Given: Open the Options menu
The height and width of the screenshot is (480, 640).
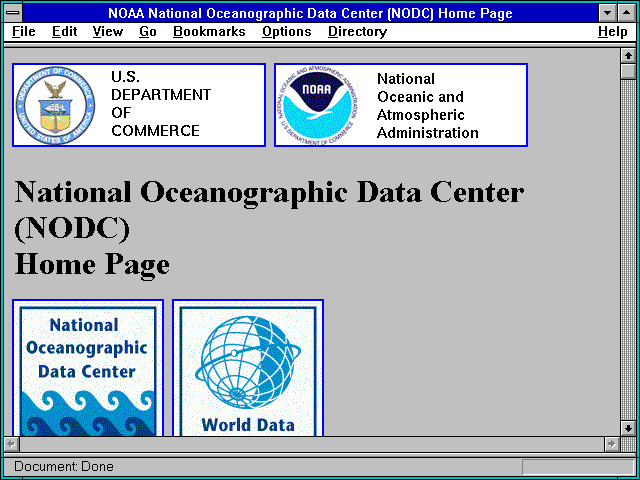Looking at the screenshot, I should (x=287, y=32).
